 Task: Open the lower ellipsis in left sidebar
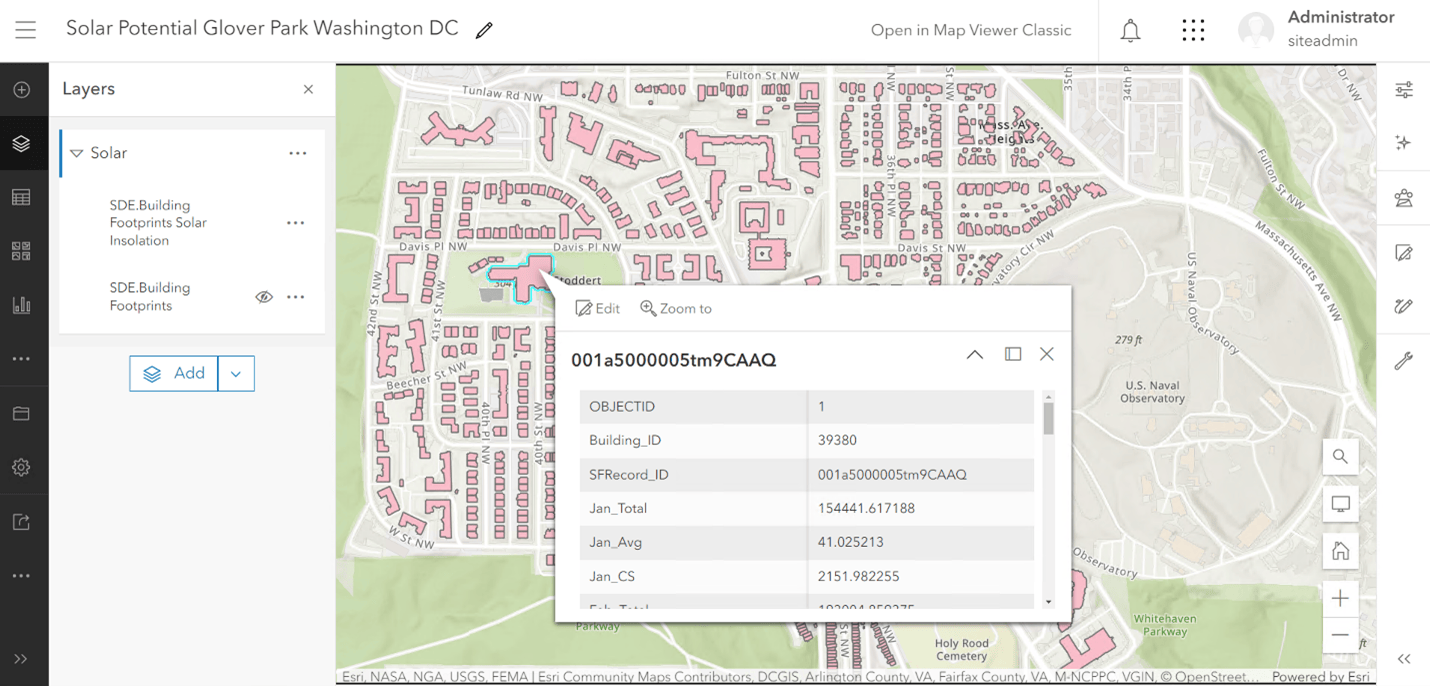point(21,576)
